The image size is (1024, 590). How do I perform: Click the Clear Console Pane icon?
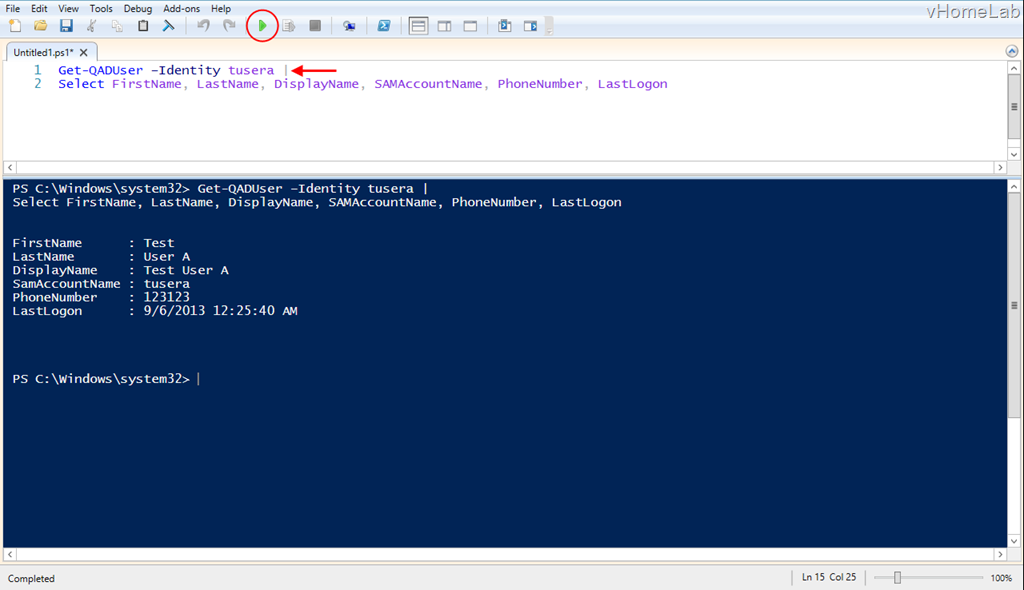pyautogui.click(x=169, y=26)
